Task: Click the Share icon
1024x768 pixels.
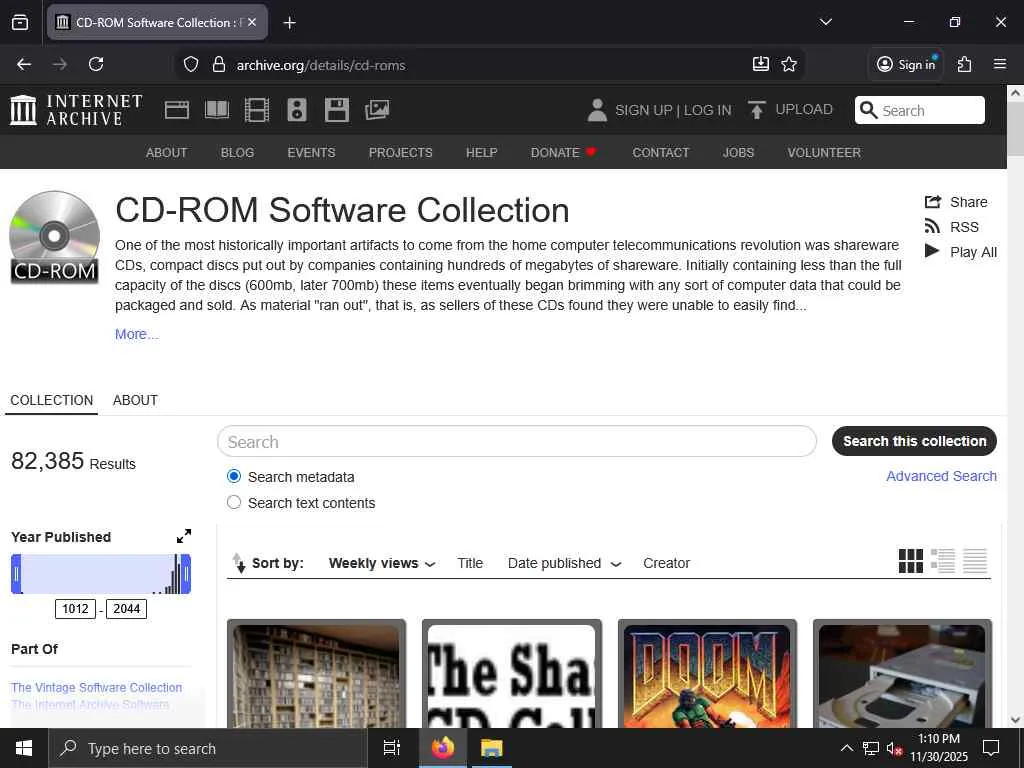Action: [x=933, y=202]
